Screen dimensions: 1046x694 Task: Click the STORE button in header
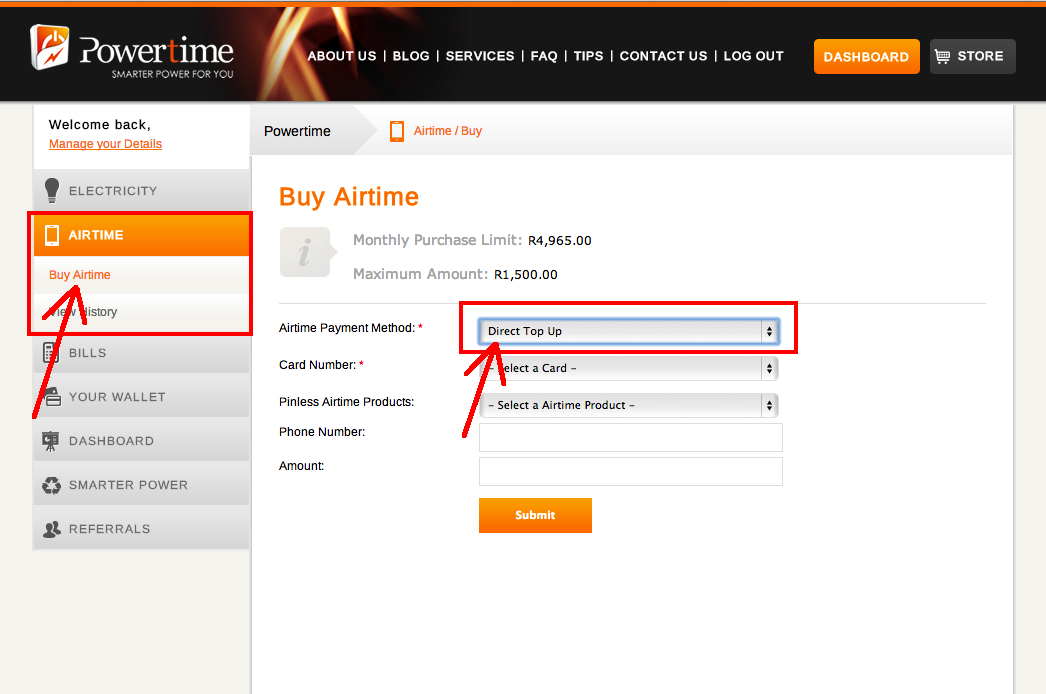[973, 57]
